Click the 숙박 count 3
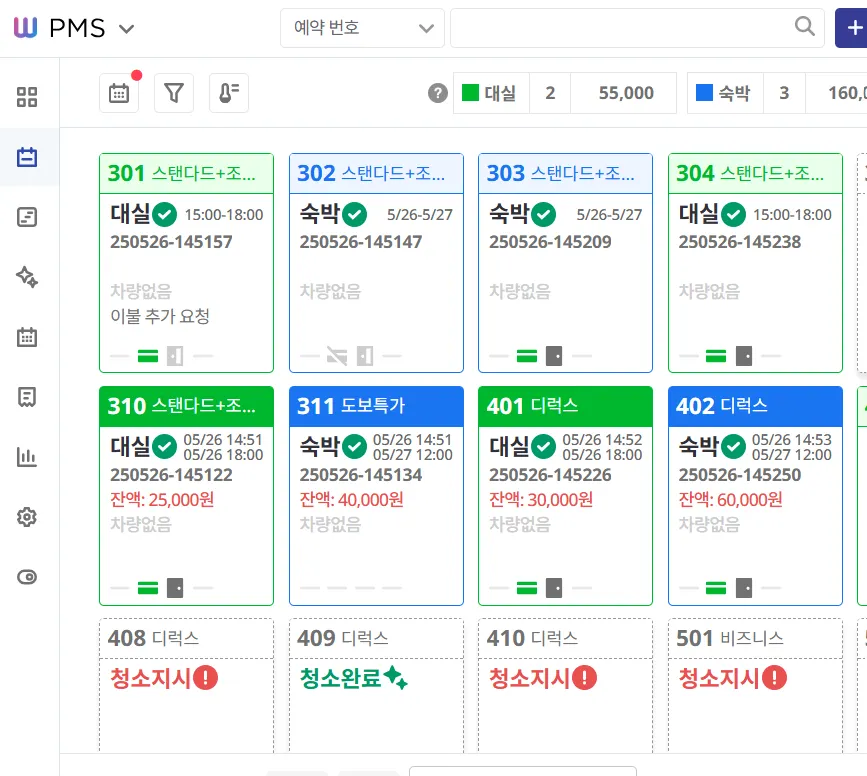This screenshot has height=776, width=867. 784,93
